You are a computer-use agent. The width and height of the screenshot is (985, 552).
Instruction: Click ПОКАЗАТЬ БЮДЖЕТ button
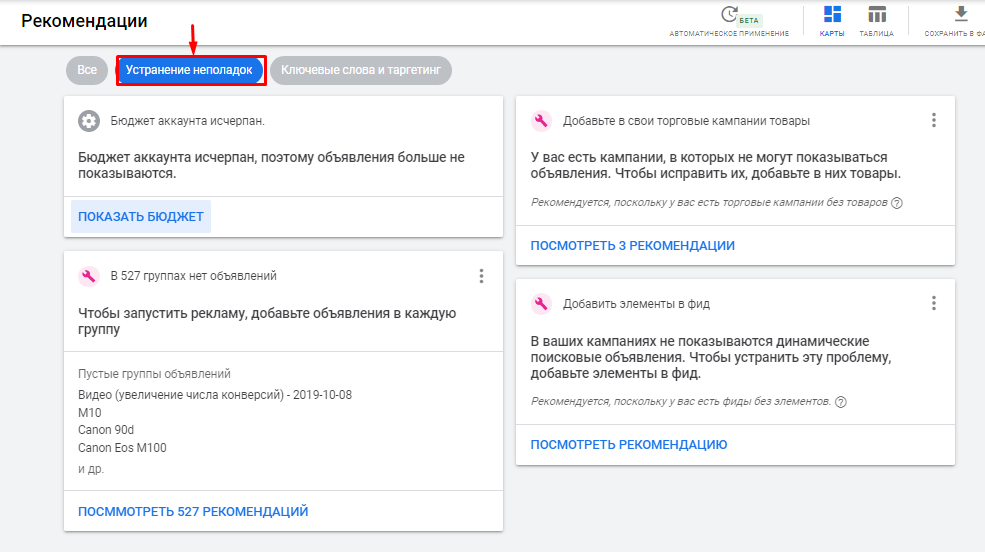141,217
